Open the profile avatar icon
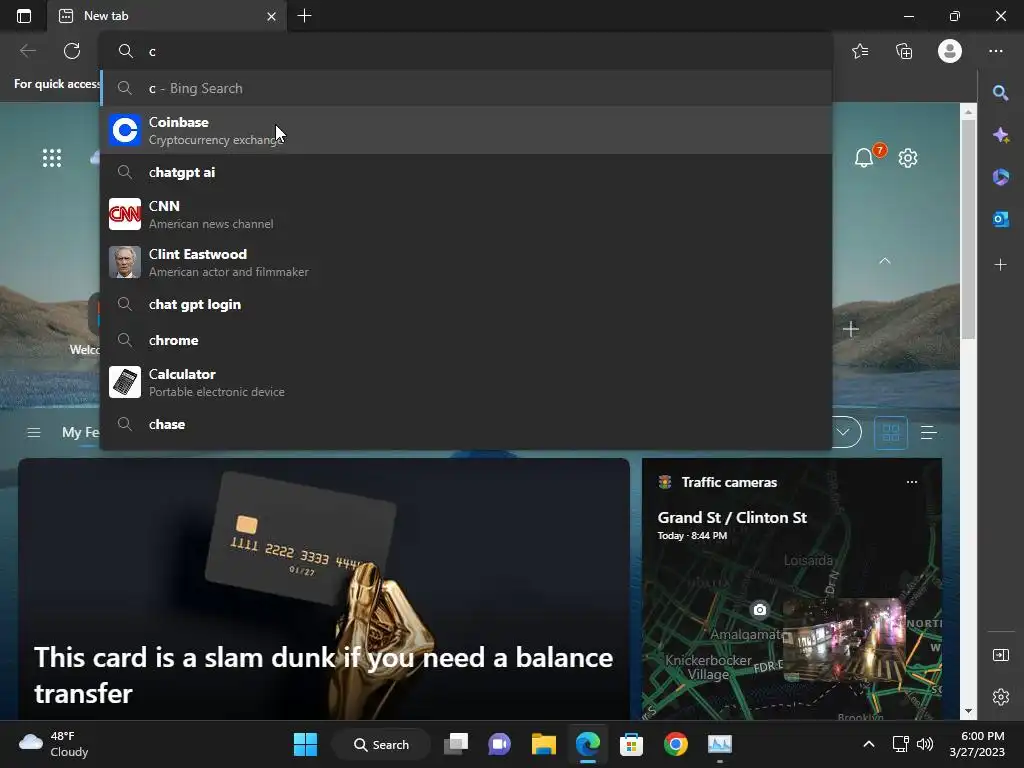1024x768 pixels. tap(950, 51)
